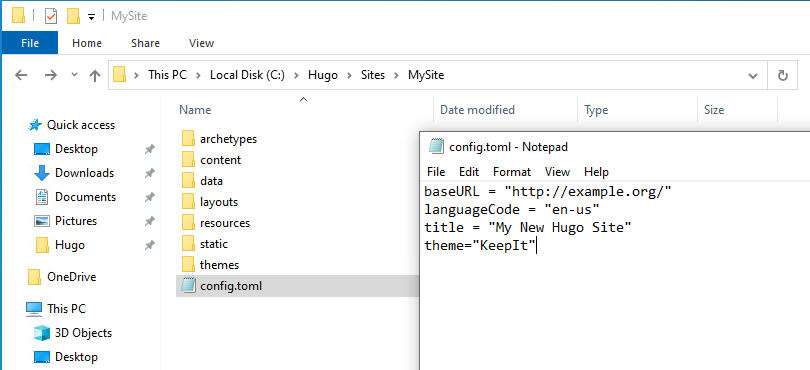The width and height of the screenshot is (810, 370).
Task: Go up one folder level arrow
Action: point(95,76)
